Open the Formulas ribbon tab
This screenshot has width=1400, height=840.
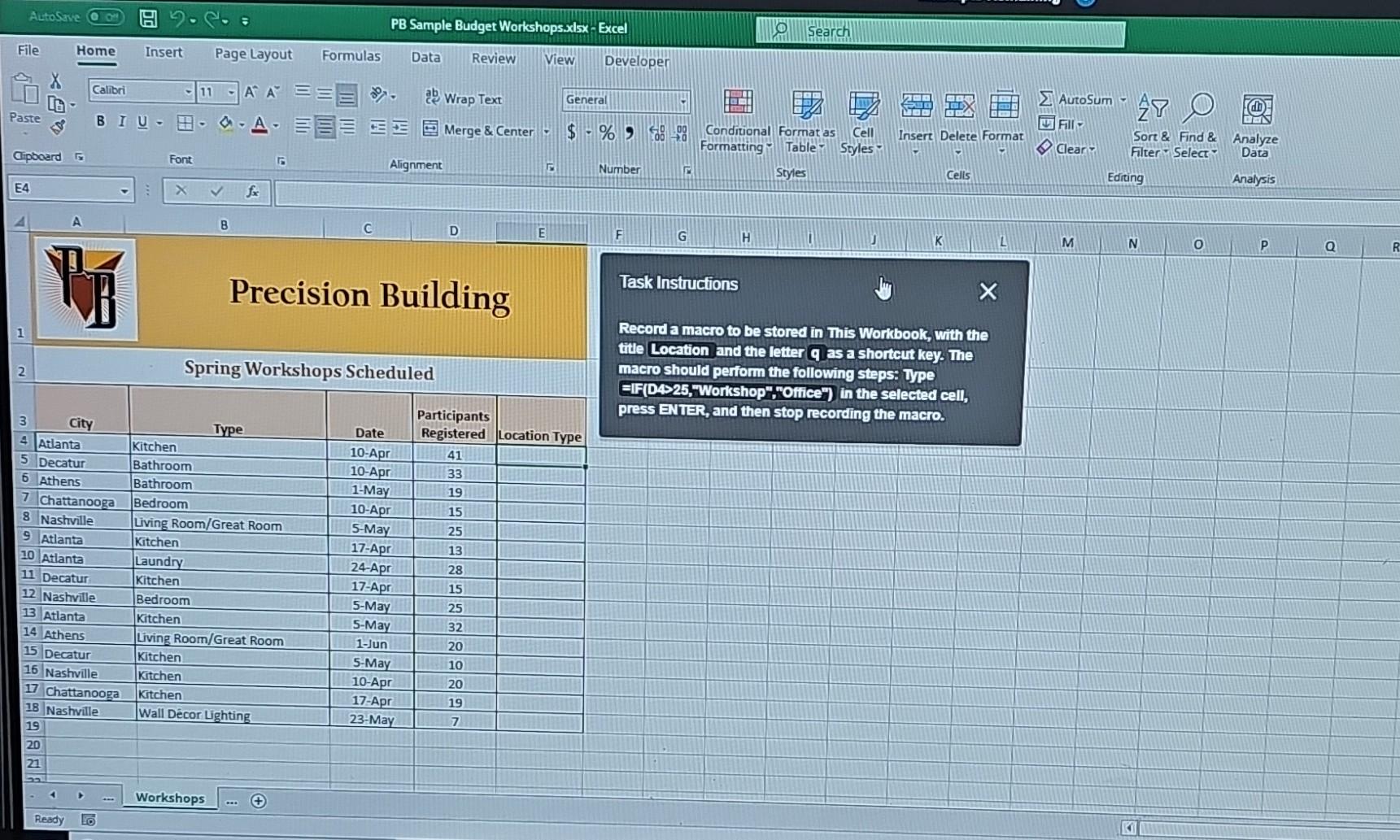point(351,56)
